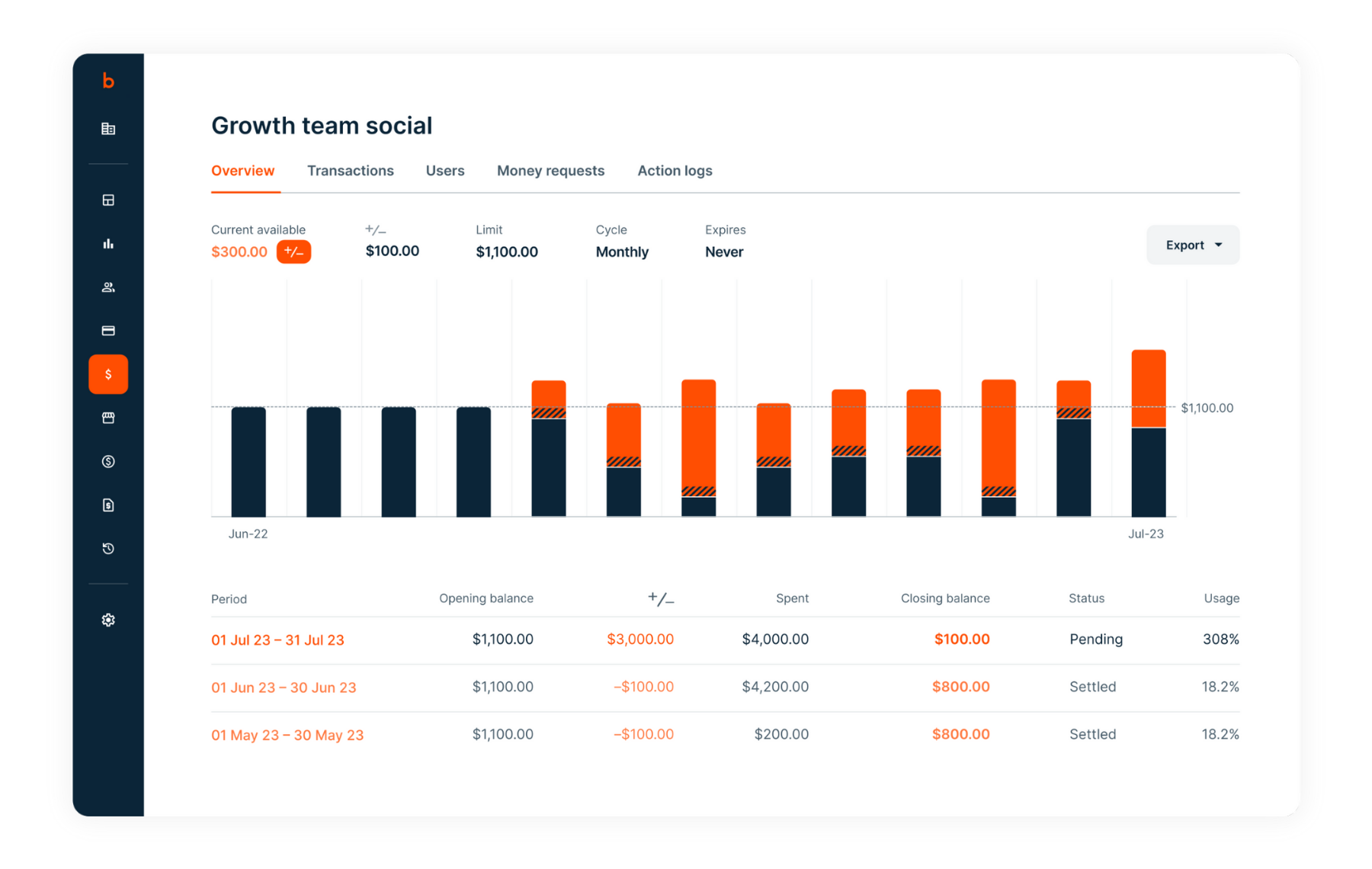
Task: Open the credit card sidebar icon
Action: 108,331
